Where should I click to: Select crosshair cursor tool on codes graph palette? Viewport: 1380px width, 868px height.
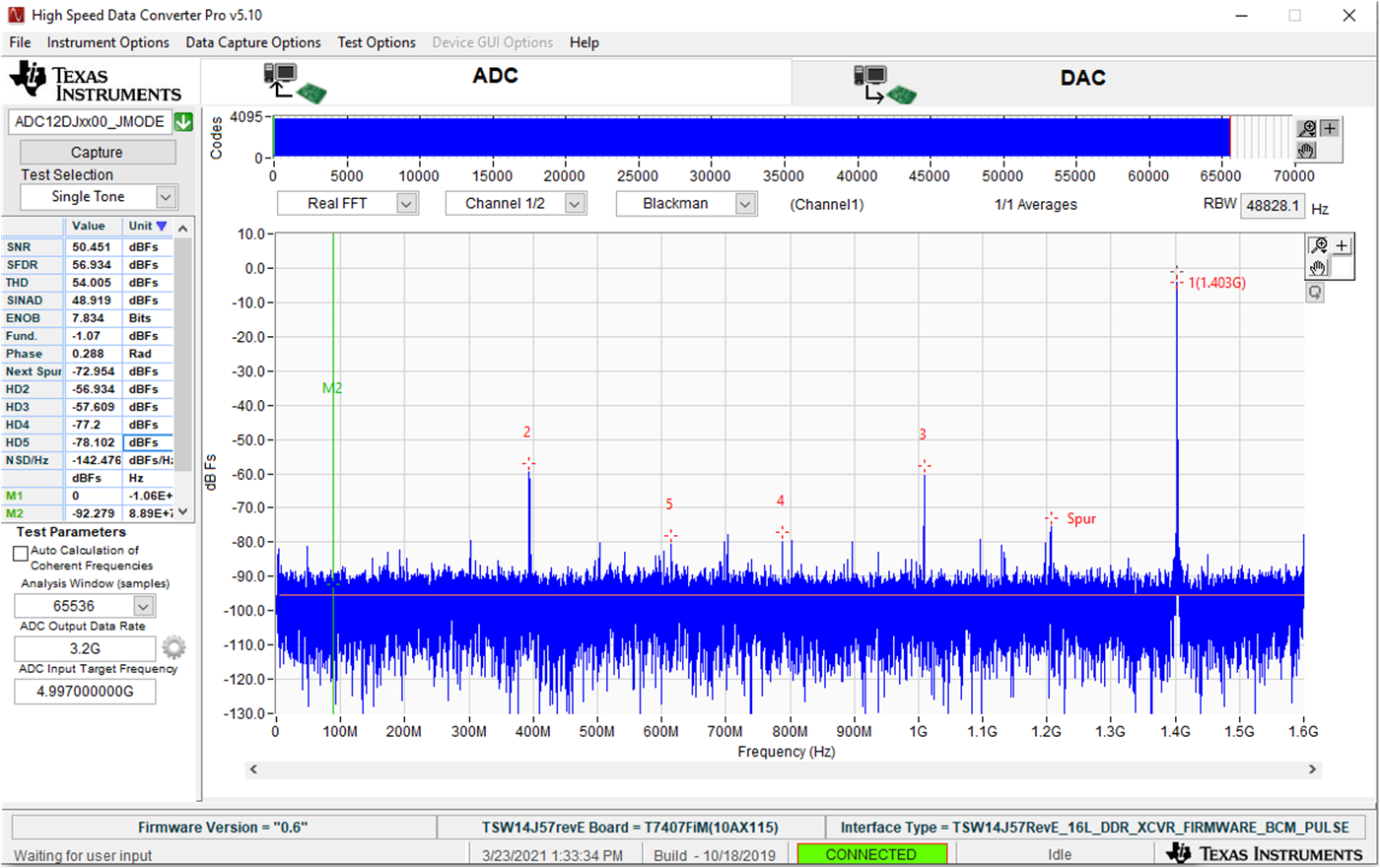1330,129
